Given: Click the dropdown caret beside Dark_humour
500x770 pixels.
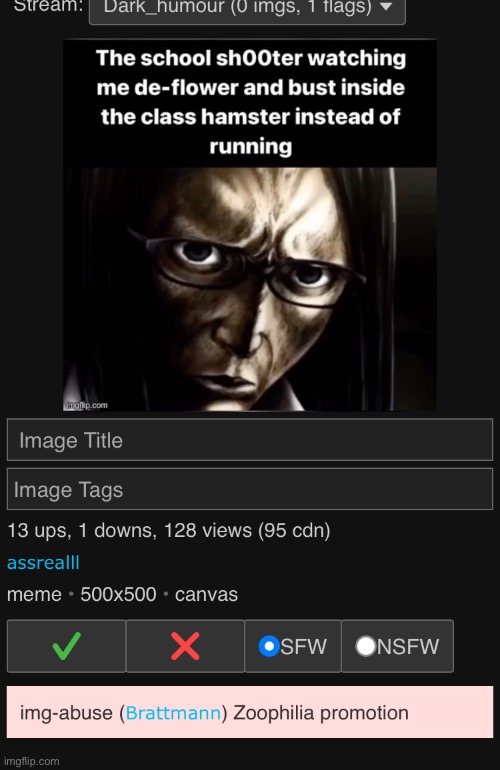Looking at the screenshot, I should [386, 7].
